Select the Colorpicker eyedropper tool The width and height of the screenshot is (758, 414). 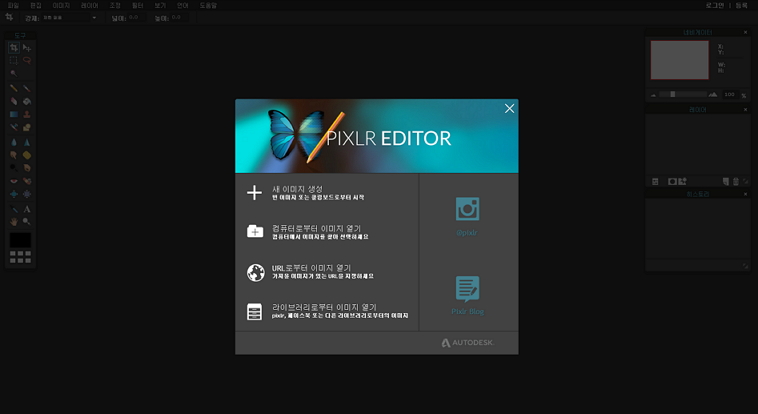click(x=14, y=209)
